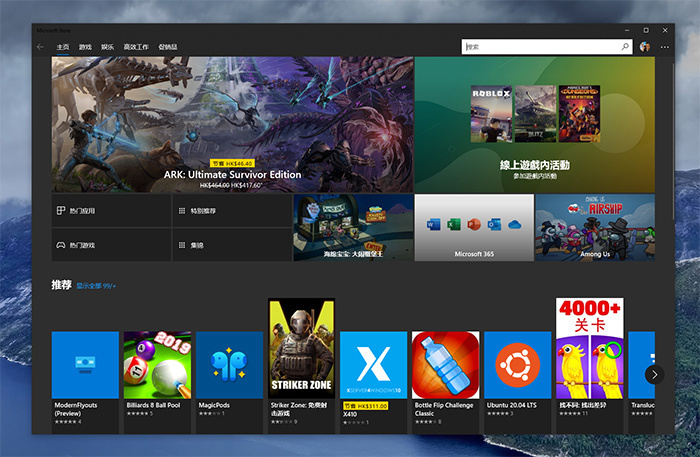
Task: Select the Billiards 8 Ball Pool icon
Action: (157, 365)
